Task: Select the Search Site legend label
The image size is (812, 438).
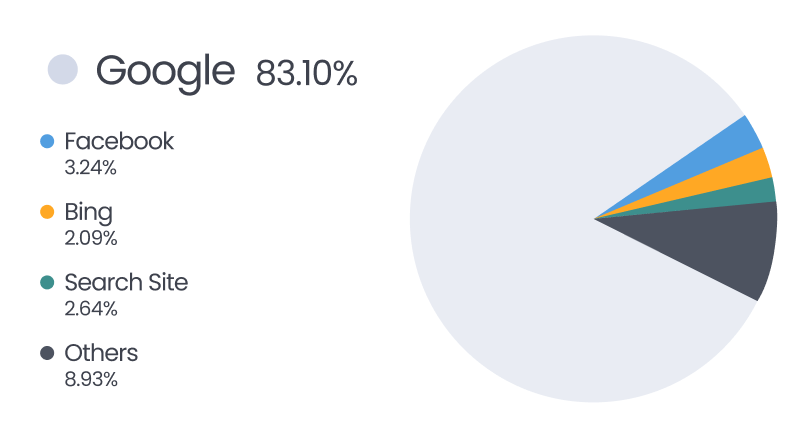Action: click(126, 282)
